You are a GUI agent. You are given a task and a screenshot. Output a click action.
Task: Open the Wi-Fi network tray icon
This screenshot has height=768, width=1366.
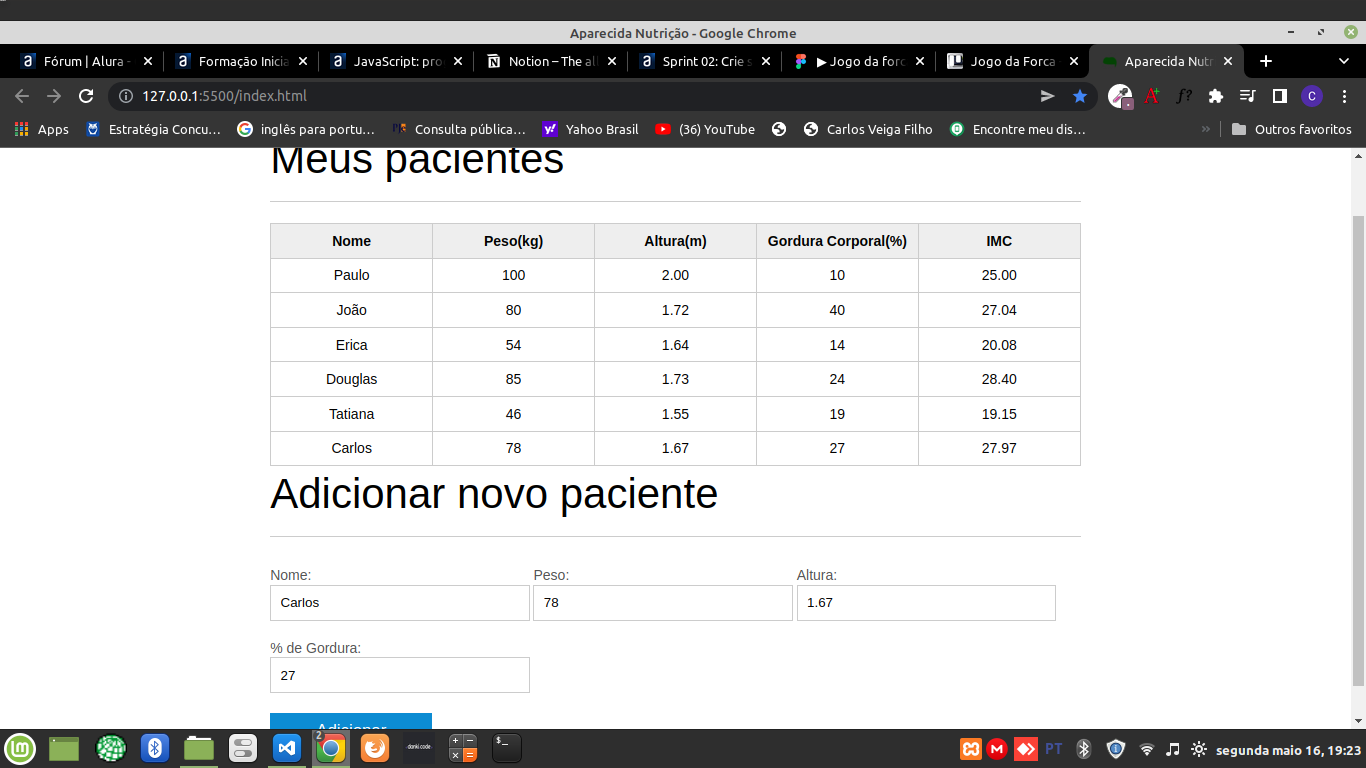1147,748
